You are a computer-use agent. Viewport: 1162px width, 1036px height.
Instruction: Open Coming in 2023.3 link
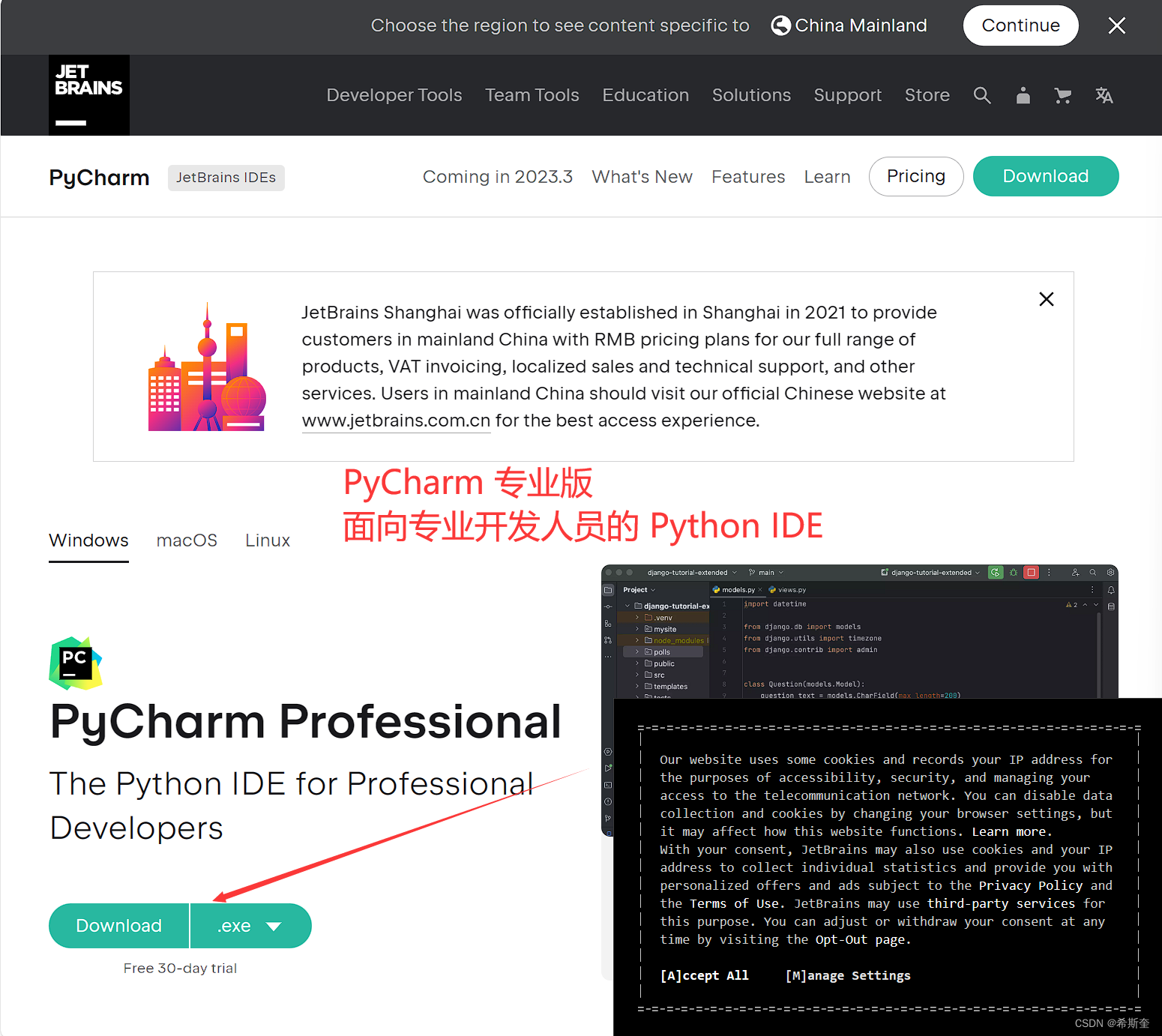click(498, 177)
